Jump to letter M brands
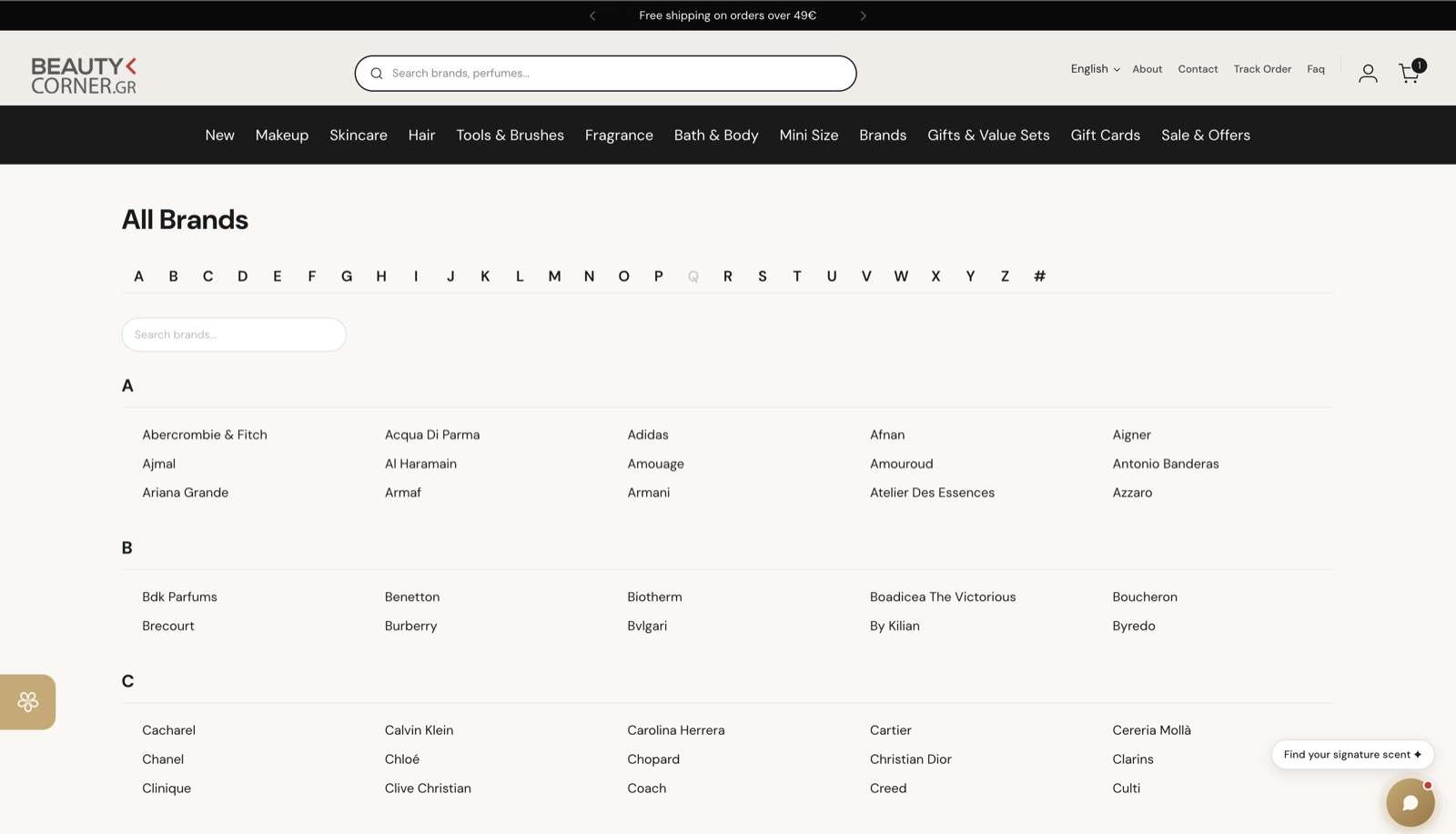The height and width of the screenshot is (834, 1456). [x=554, y=276]
